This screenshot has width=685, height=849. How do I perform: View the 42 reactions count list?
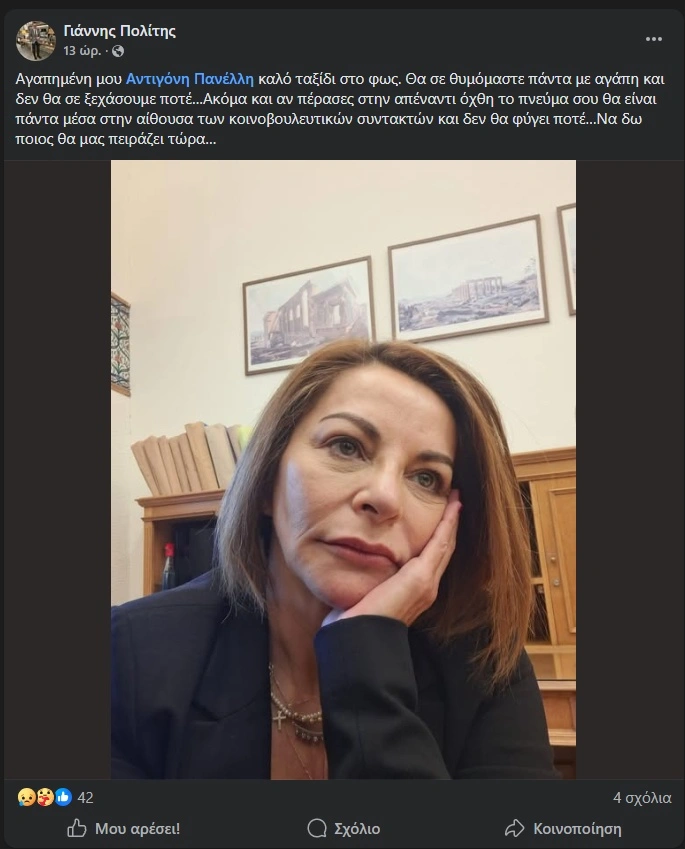click(86, 798)
